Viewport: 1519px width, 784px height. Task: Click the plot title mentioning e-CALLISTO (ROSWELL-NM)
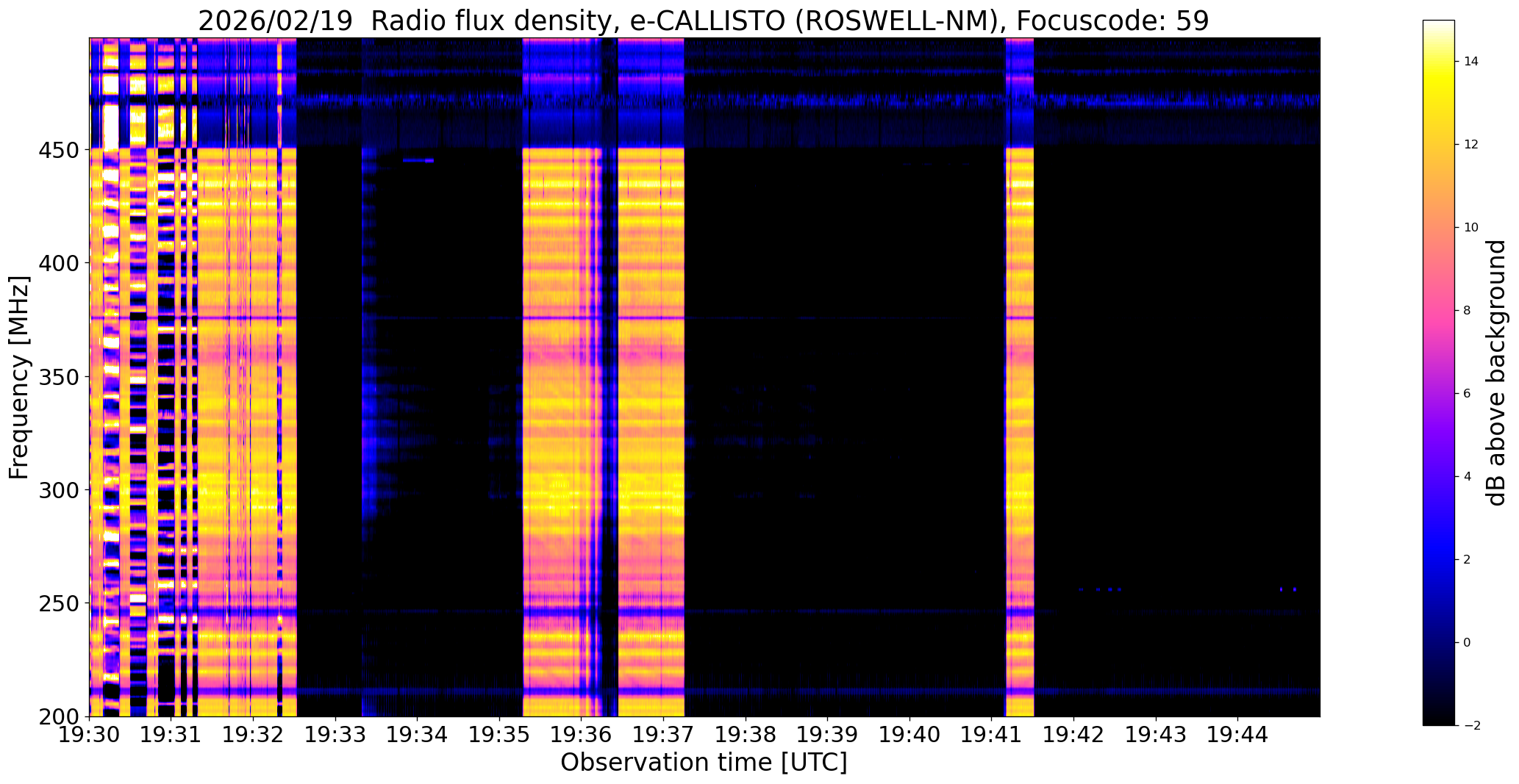click(x=704, y=21)
